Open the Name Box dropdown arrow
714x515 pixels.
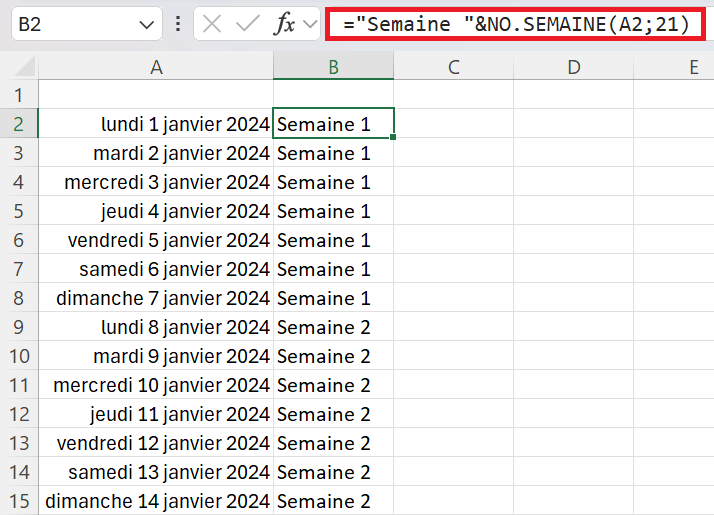click(146, 25)
